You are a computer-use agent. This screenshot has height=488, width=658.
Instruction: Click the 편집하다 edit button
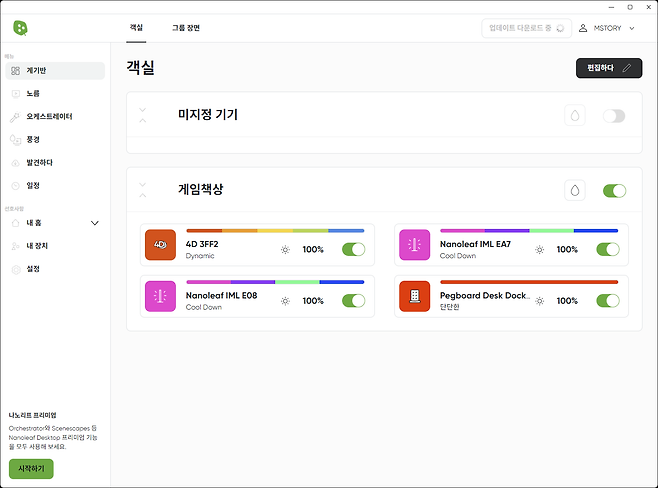pos(607,68)
